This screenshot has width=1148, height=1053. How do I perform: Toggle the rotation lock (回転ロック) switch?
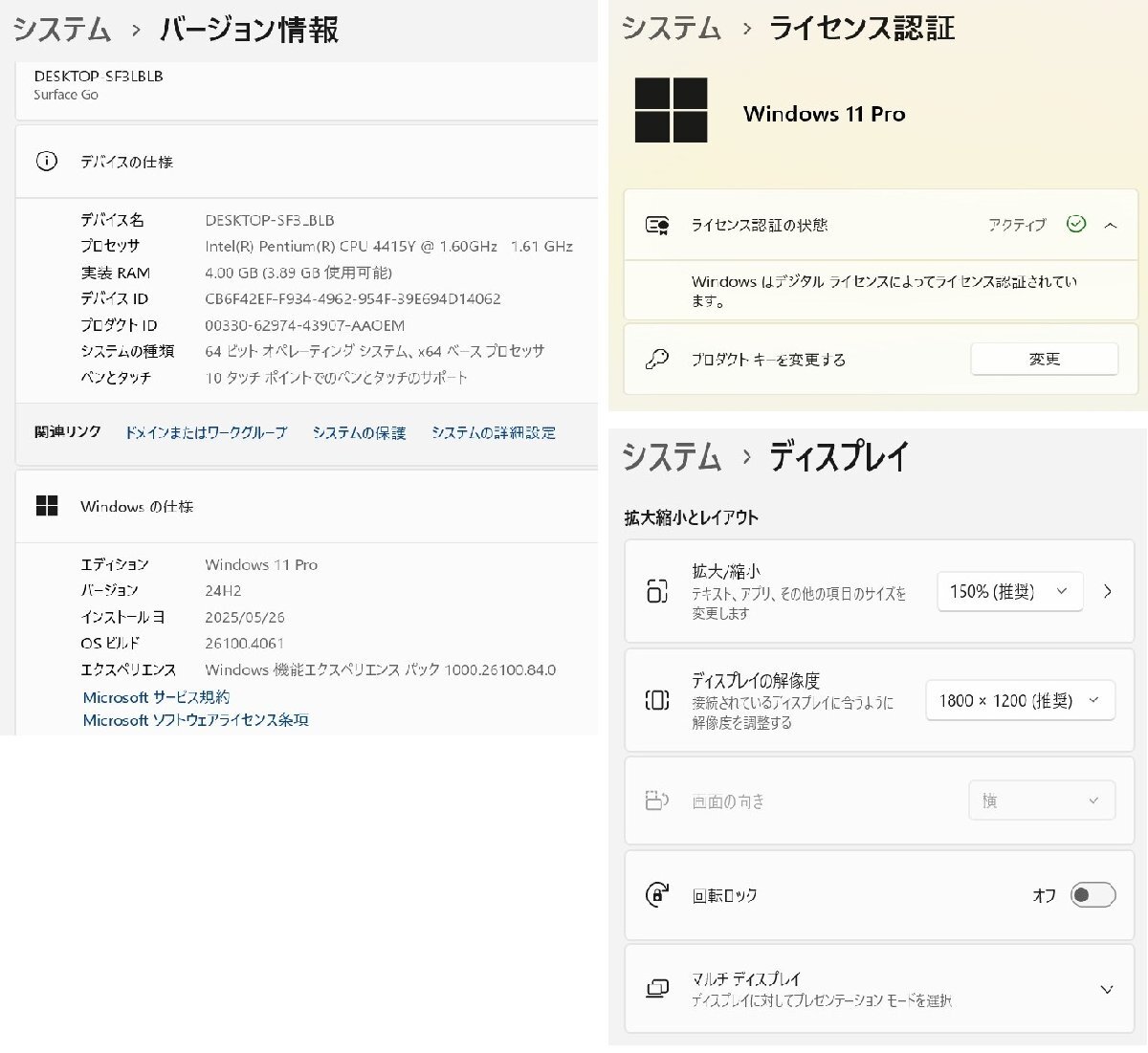(1093, 895)
